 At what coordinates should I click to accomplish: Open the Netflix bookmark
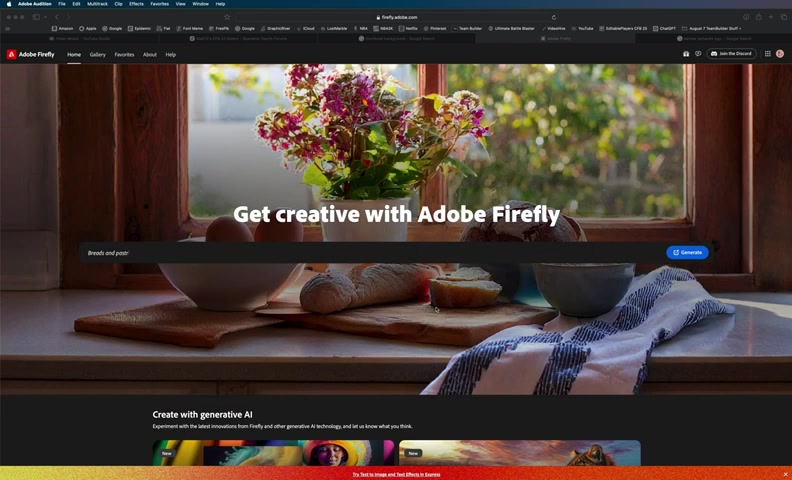tap(408, 28)
